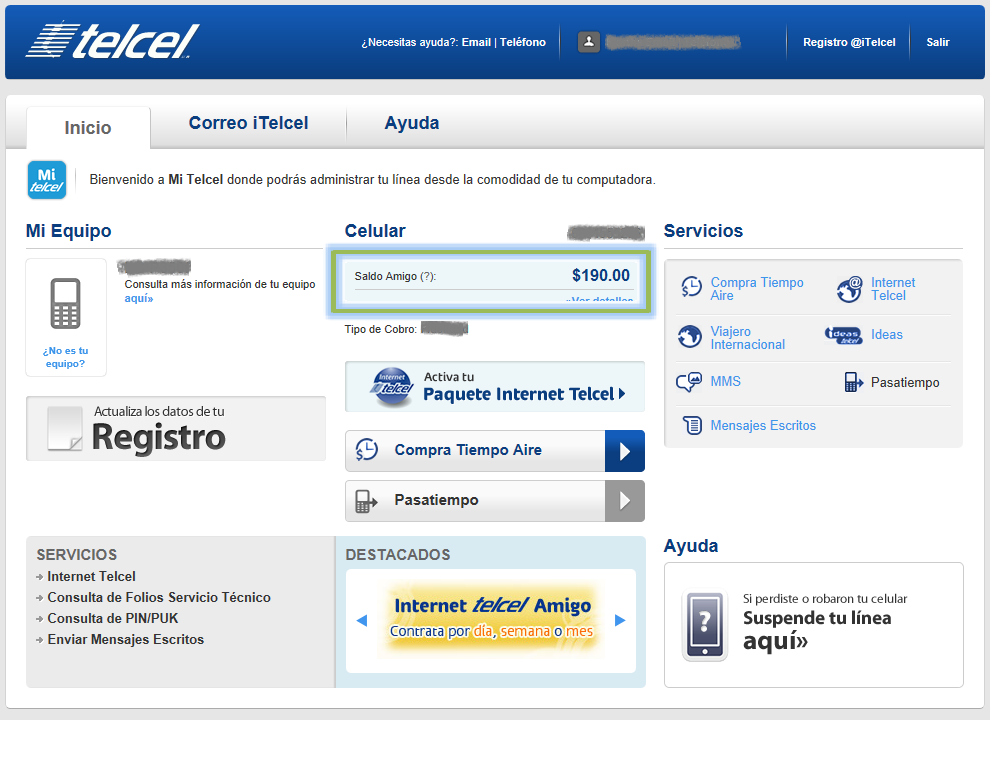Click the Tipo de Cobro label

coord(381,329)
